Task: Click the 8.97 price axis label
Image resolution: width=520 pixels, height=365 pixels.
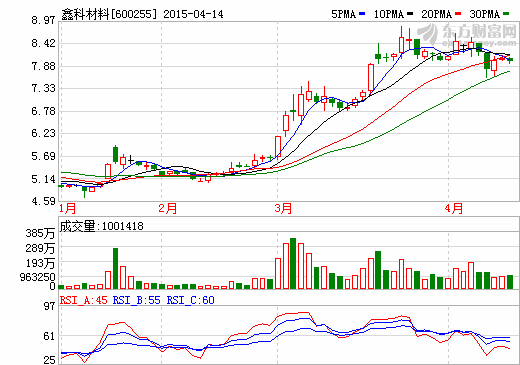Action: 43,20
